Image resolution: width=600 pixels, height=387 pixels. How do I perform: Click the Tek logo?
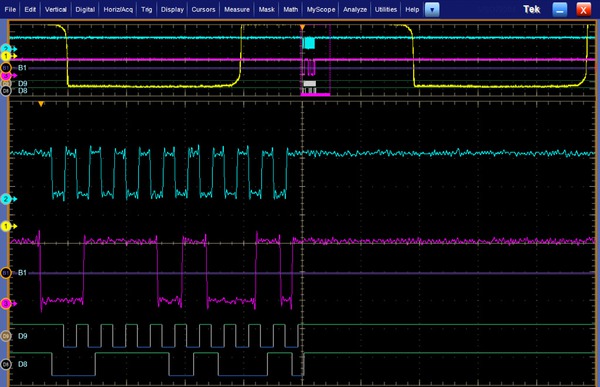(x=532, y=10)
